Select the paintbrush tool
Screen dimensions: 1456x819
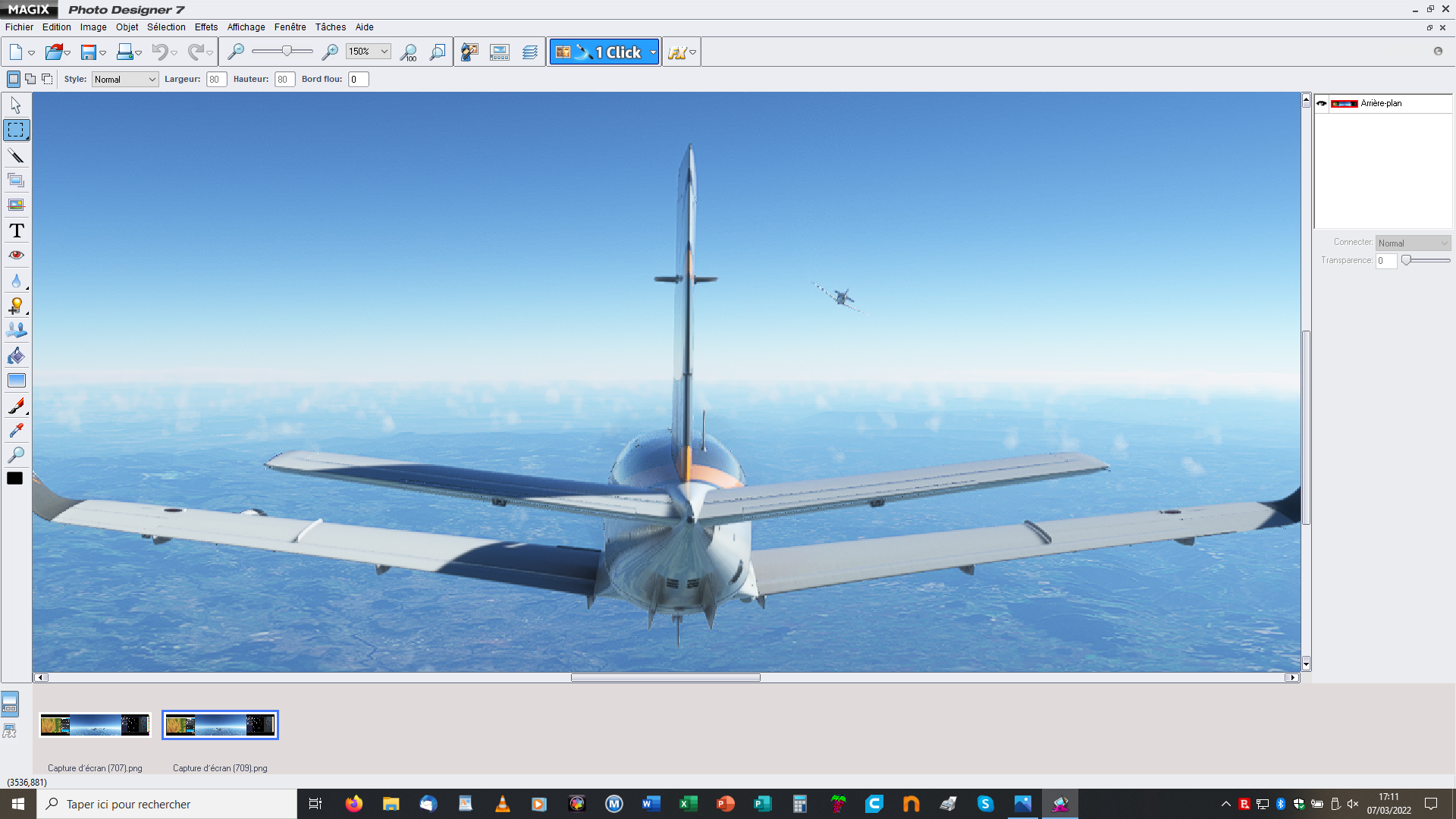(16, 406)
